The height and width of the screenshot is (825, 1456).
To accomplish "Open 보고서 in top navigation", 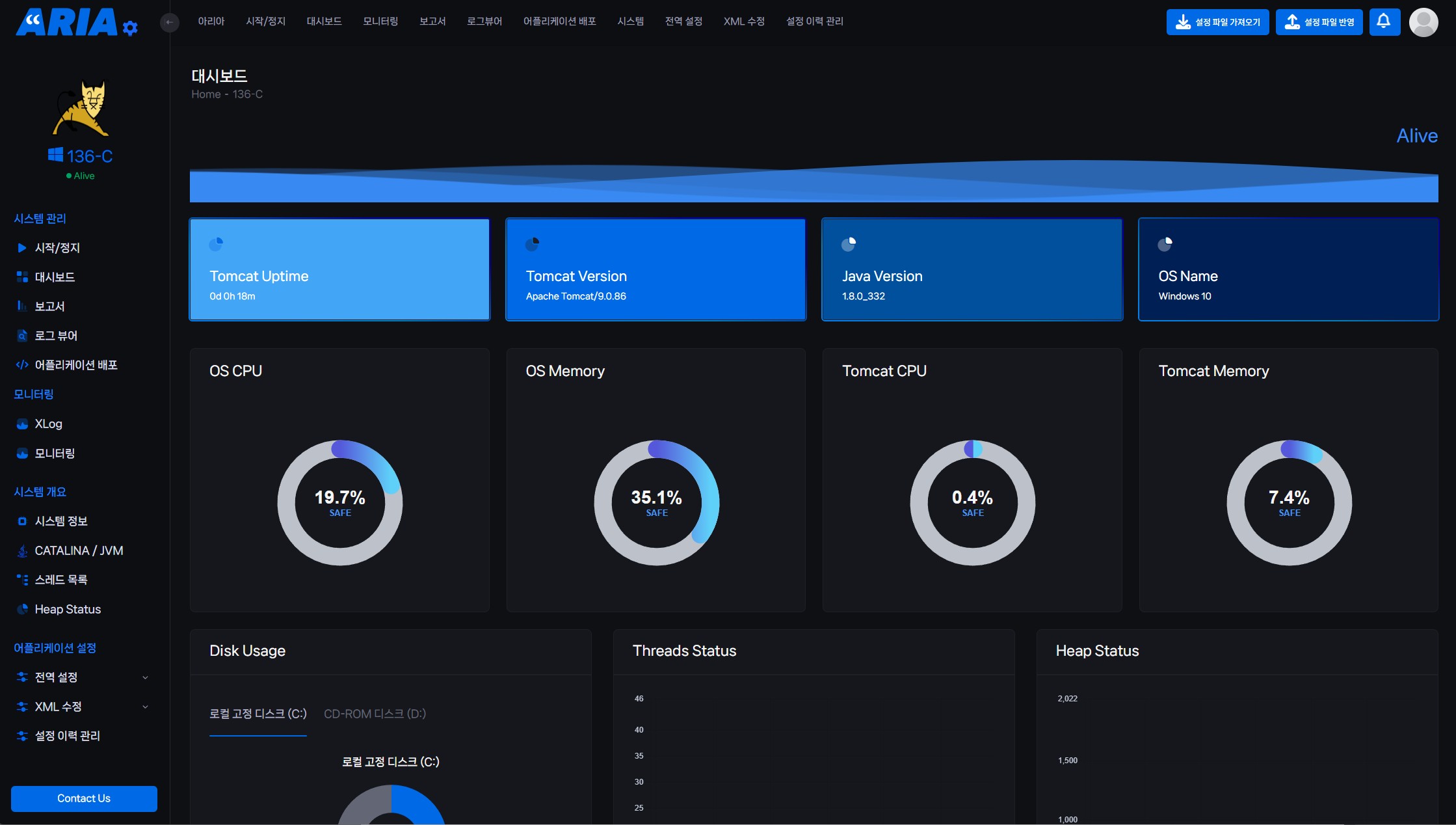I will coord(432,21).
